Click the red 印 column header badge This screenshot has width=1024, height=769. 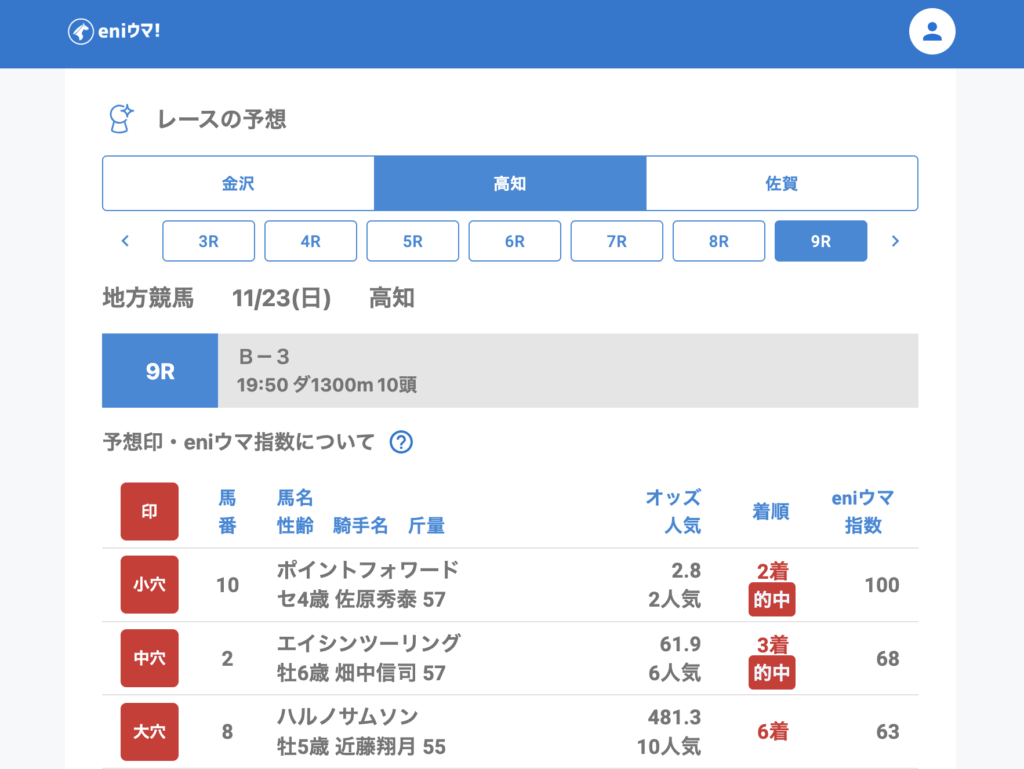(x=149, y=511)
